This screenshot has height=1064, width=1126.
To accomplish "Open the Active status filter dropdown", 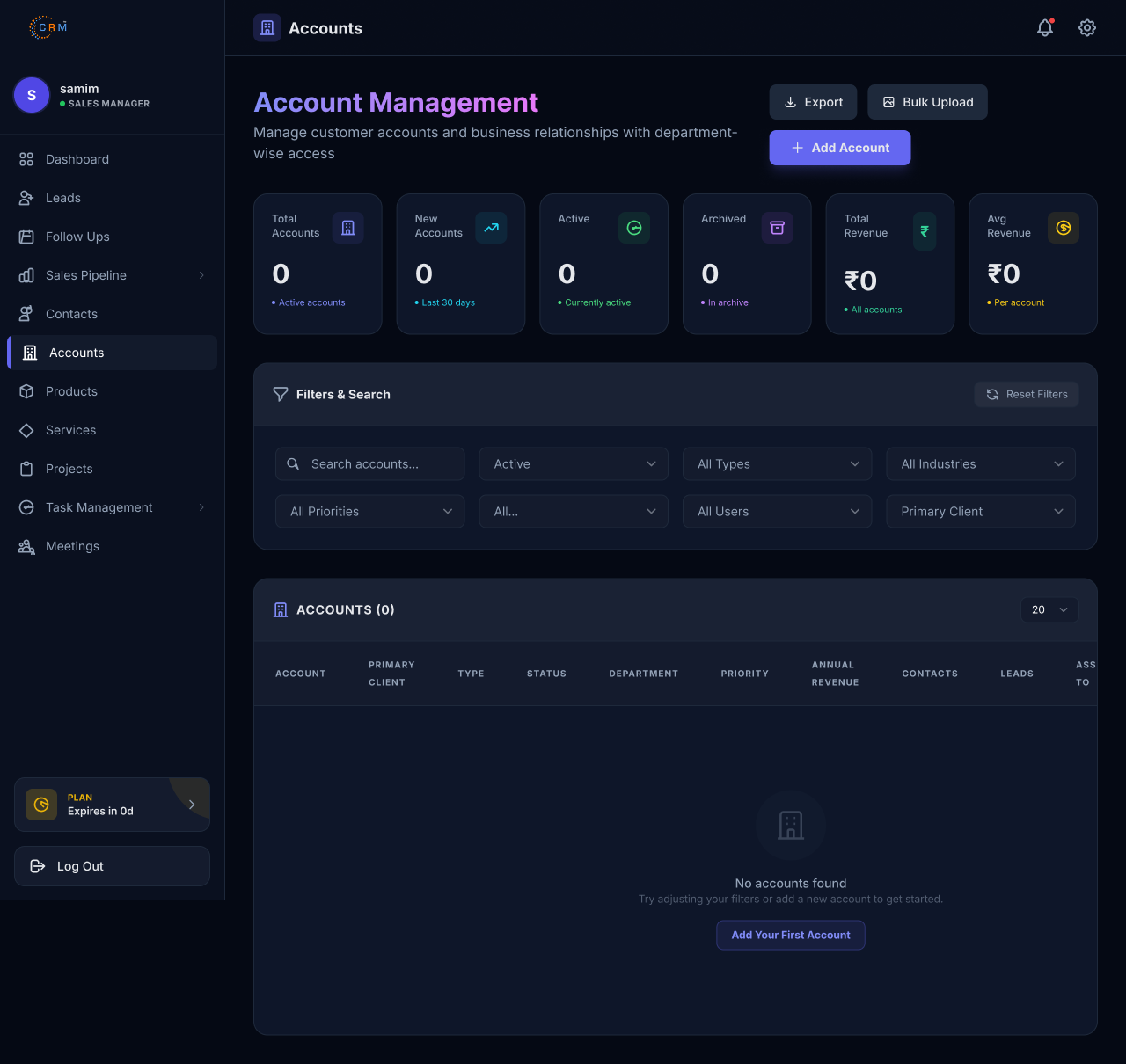I will point(574,464).
